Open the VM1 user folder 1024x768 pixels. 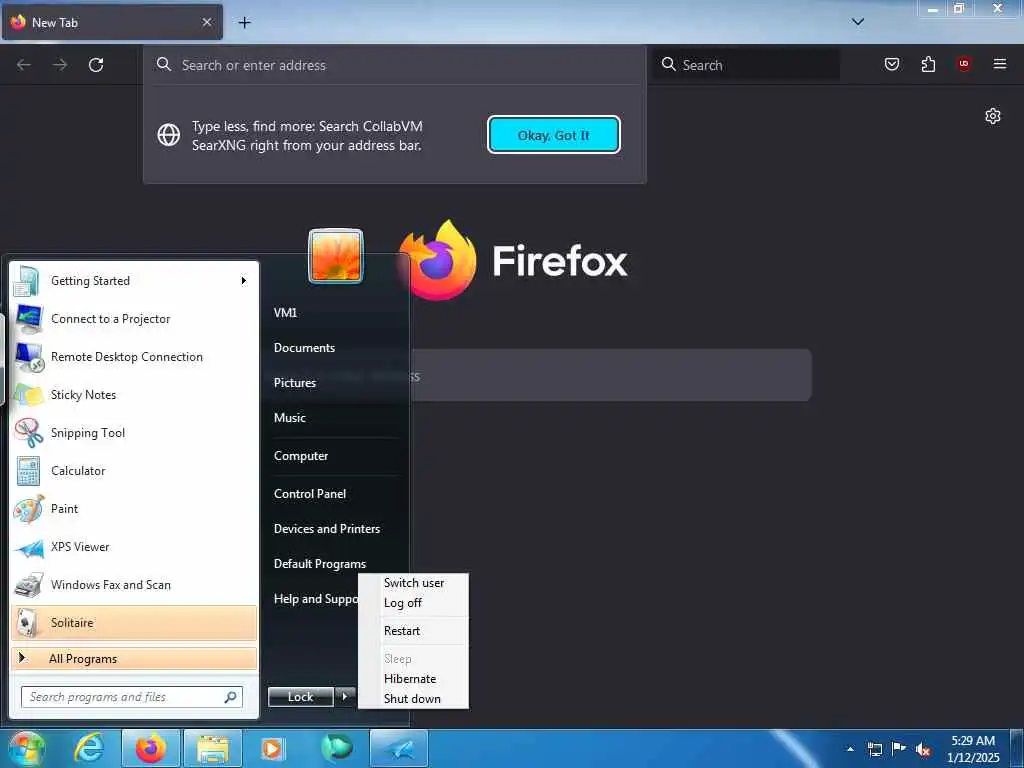coord(285,313)
